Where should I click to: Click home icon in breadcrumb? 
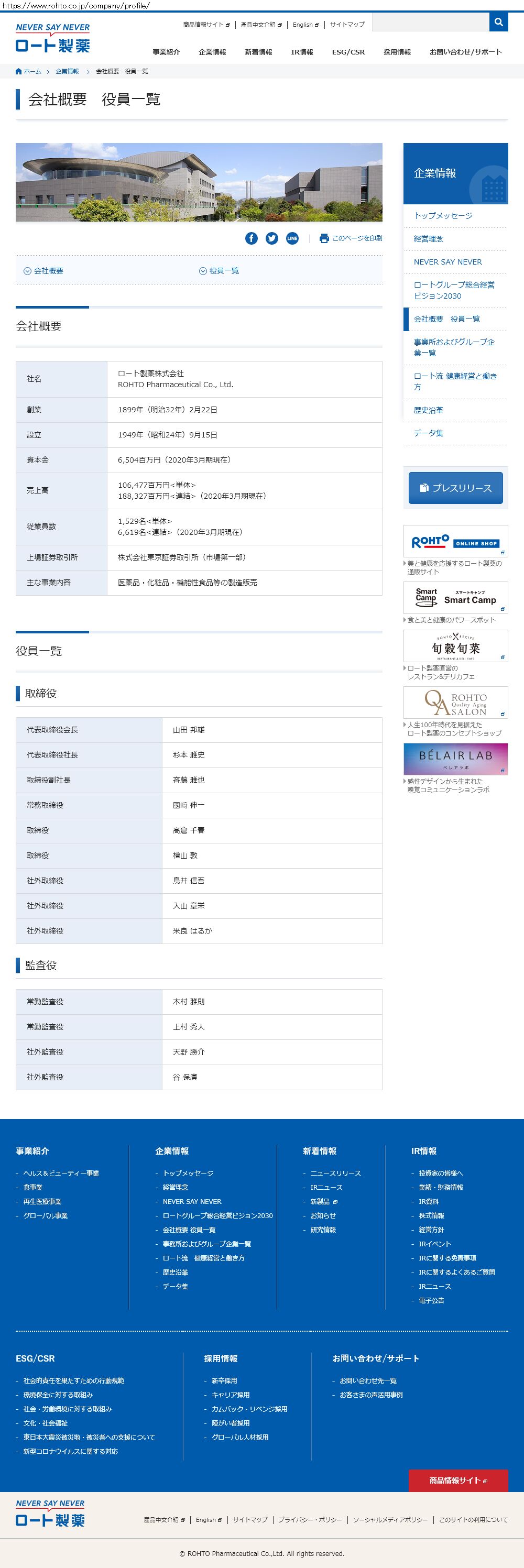pyautogui.click(x=19, y=71)
